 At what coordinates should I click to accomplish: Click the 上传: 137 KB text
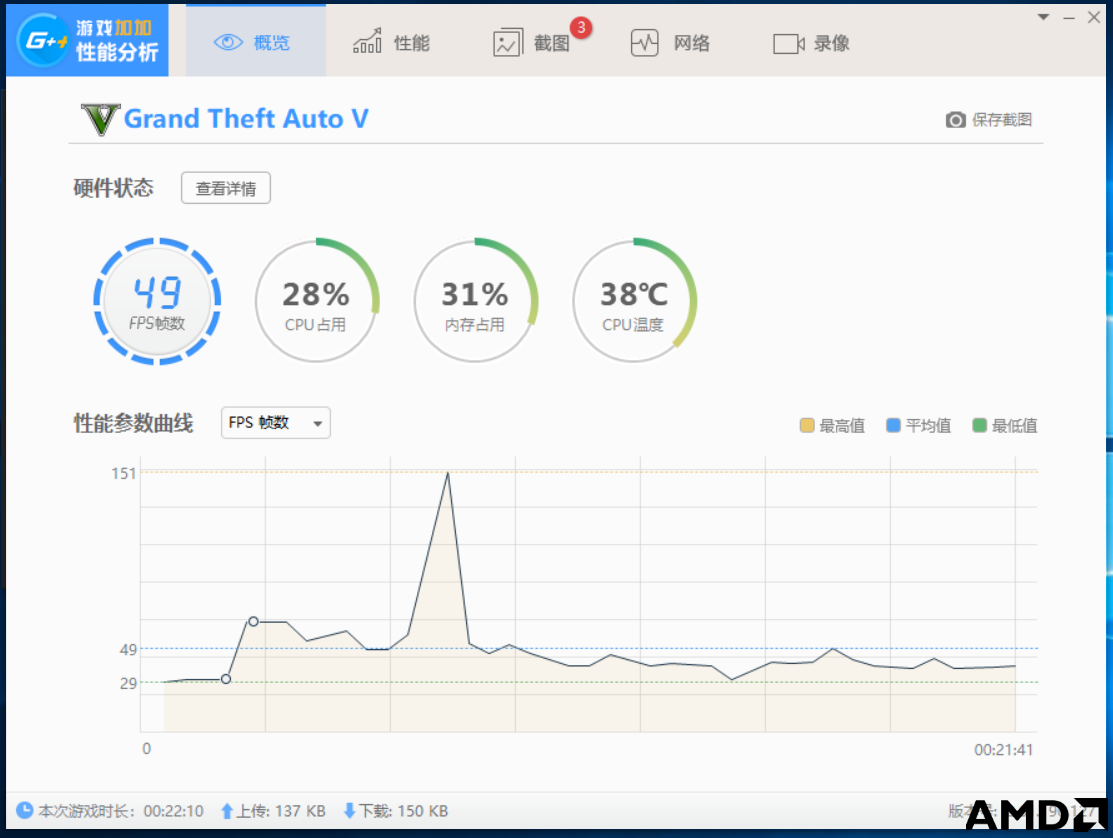[x=280, y=811]
